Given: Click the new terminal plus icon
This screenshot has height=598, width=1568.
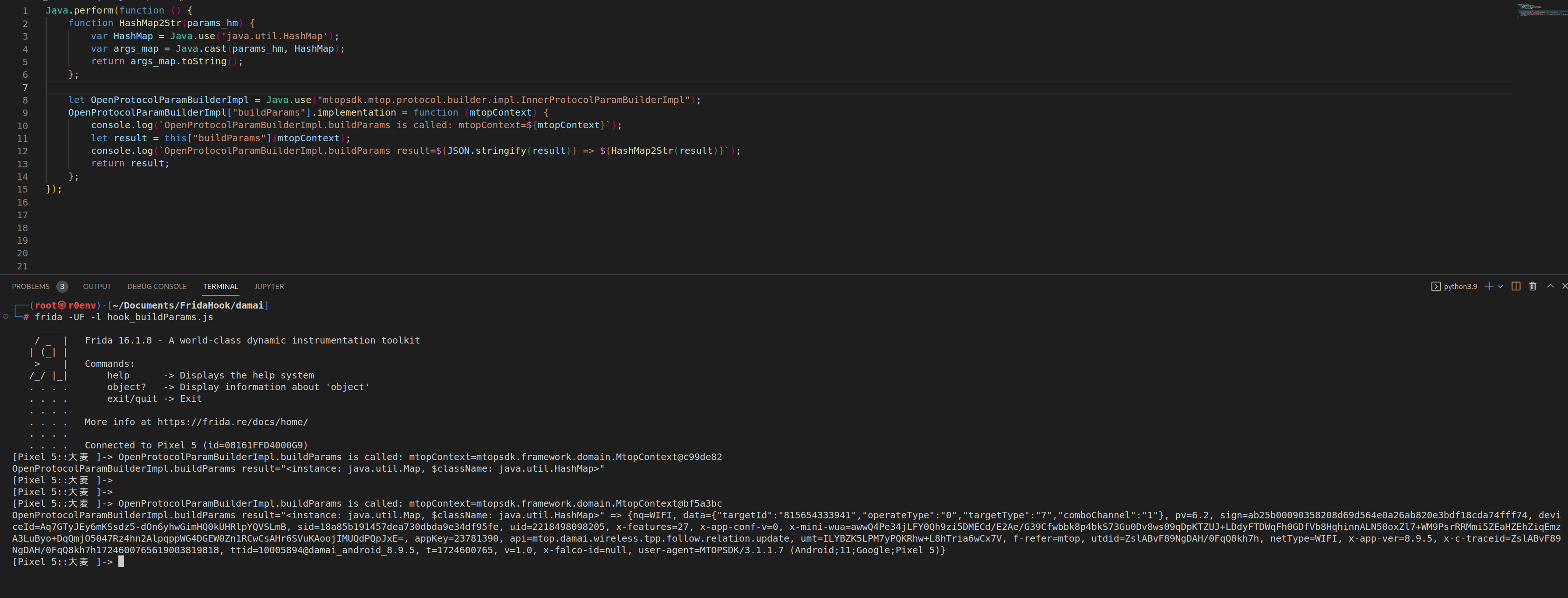Looking at the screenshot, I should point(1488,286).
